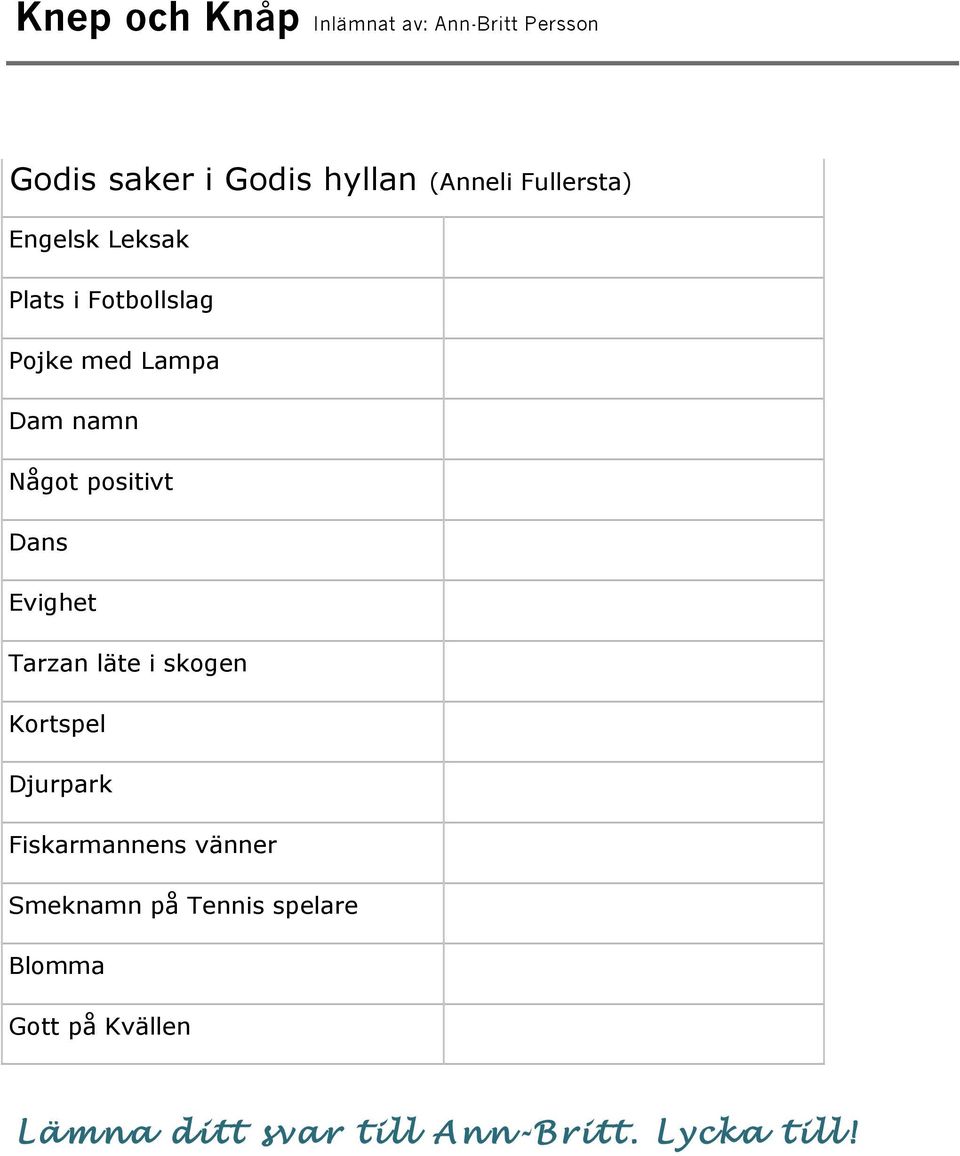Select the answer cell beside Evighet
Viewport: 960px width, 1156px height.
[x=633, y=610]
